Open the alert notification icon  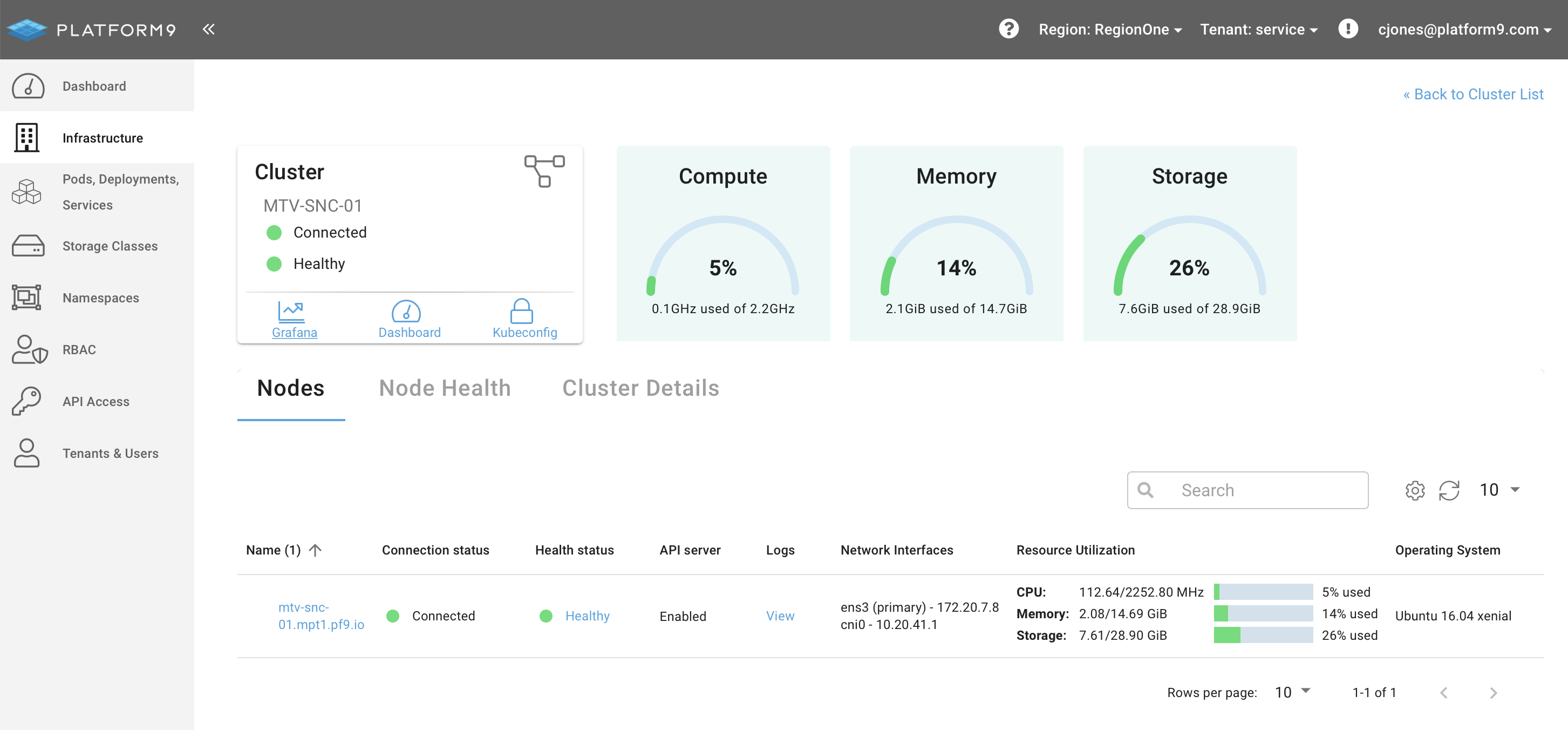1348,29
